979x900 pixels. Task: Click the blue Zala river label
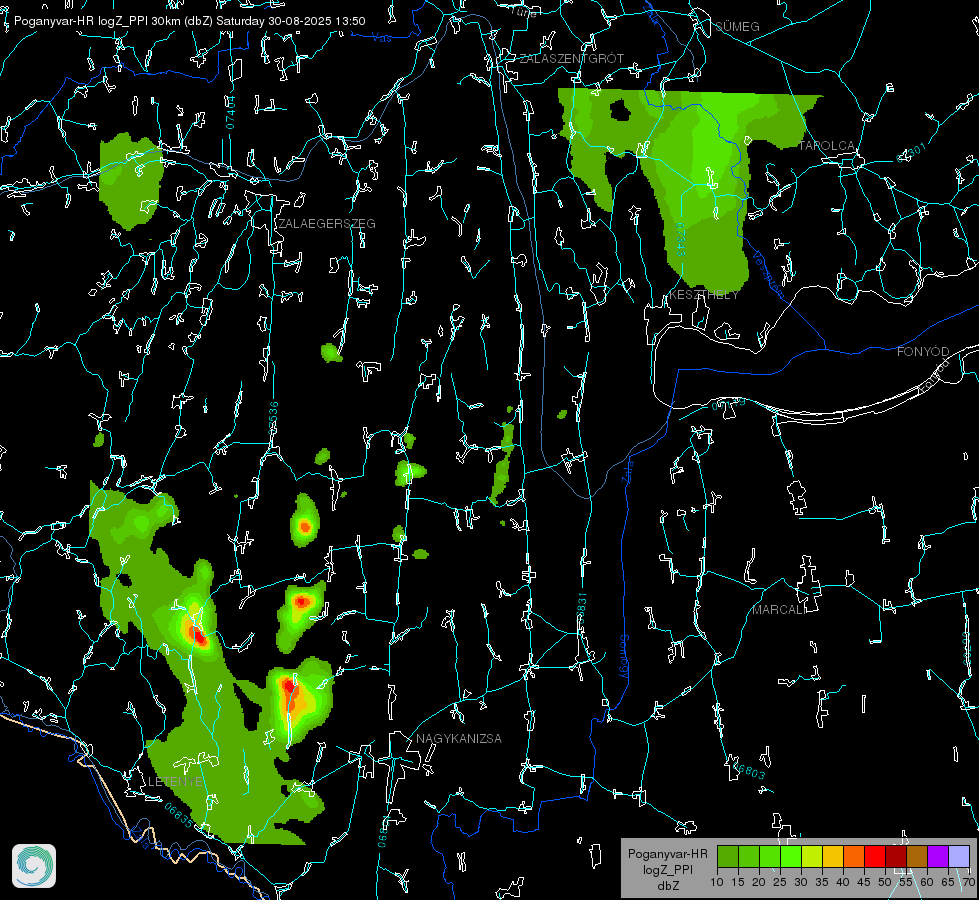627,470
